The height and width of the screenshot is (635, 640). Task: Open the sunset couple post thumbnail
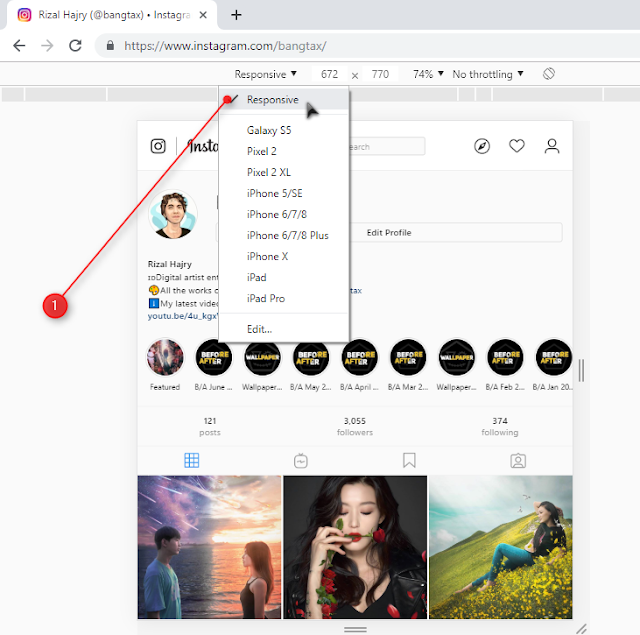click(209, 547)
